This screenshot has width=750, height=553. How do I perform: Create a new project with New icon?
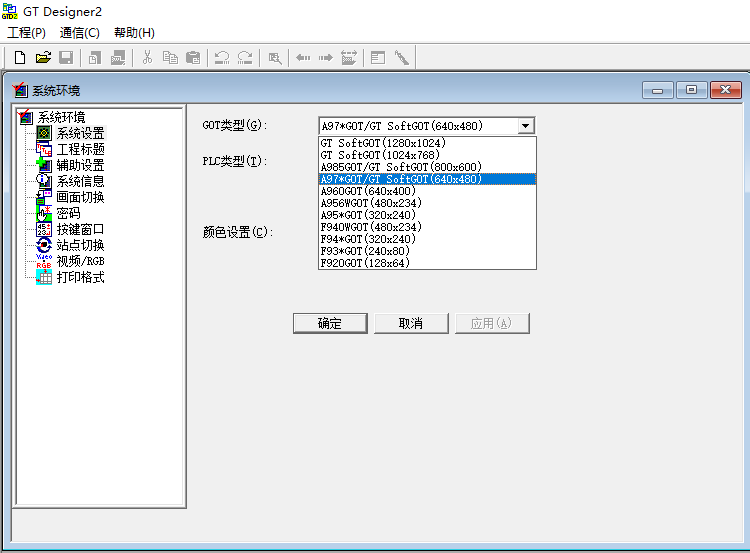(x=20, y=58)
